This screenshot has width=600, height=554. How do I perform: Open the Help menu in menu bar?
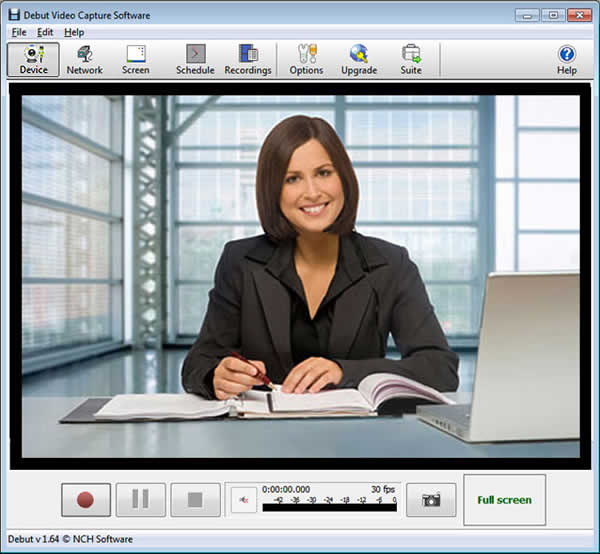[x=74, y=32]
